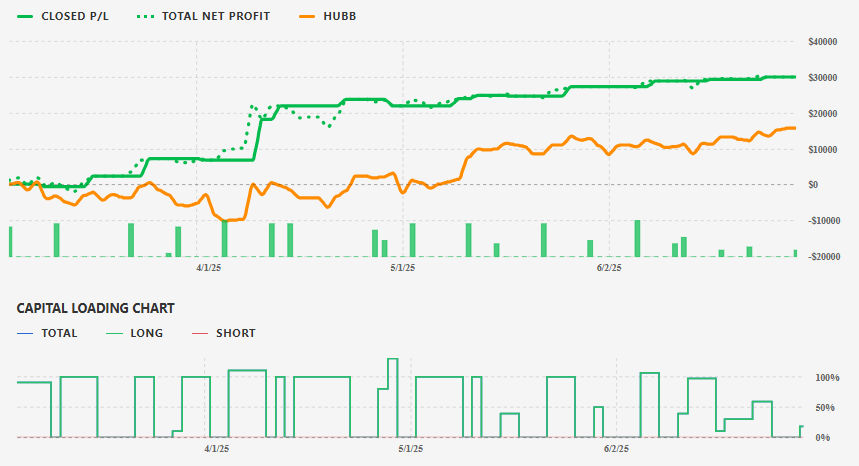Click the 4/1/25 date on capital loading chart
This screenshot has width=859, height=466.
coord(217,448)
